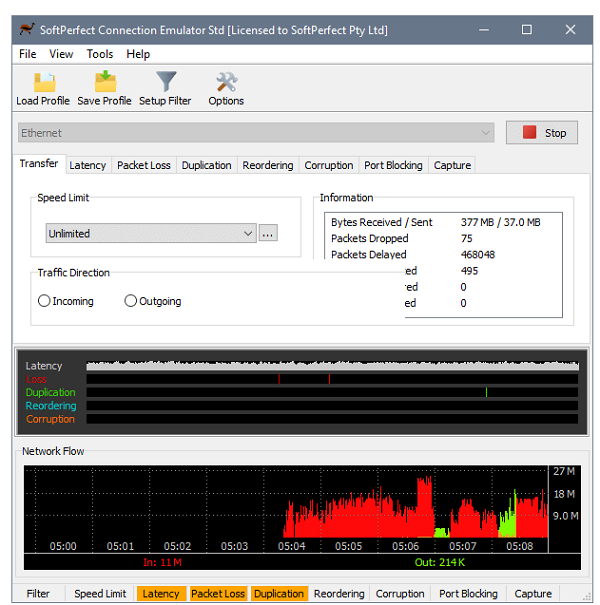Open the Help menu

tap(138, 54)
